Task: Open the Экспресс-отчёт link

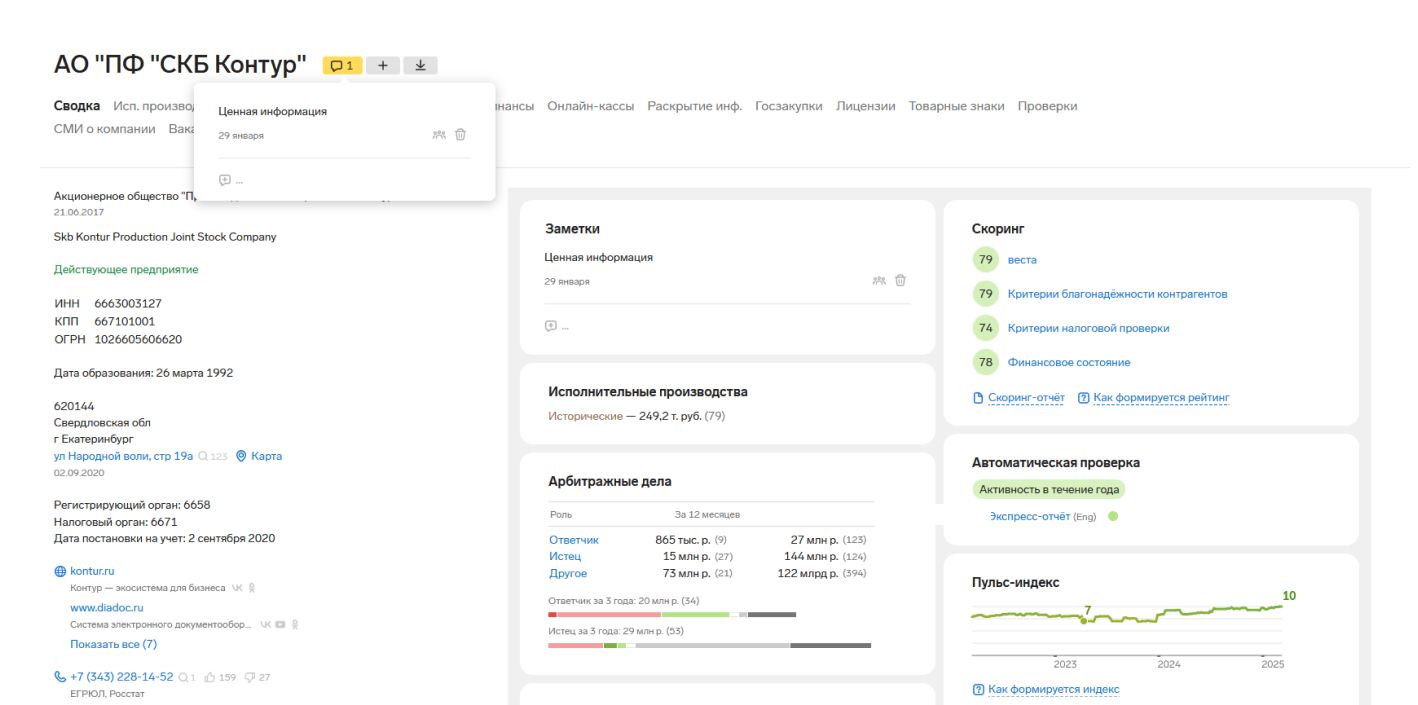Action: tap(1030, 516)
